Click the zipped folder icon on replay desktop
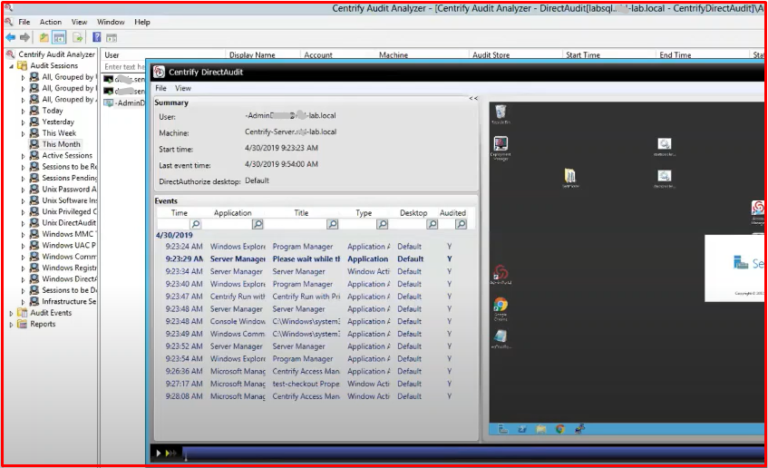Viewport: 768px width, 468px height. click(x=570, y=178)
